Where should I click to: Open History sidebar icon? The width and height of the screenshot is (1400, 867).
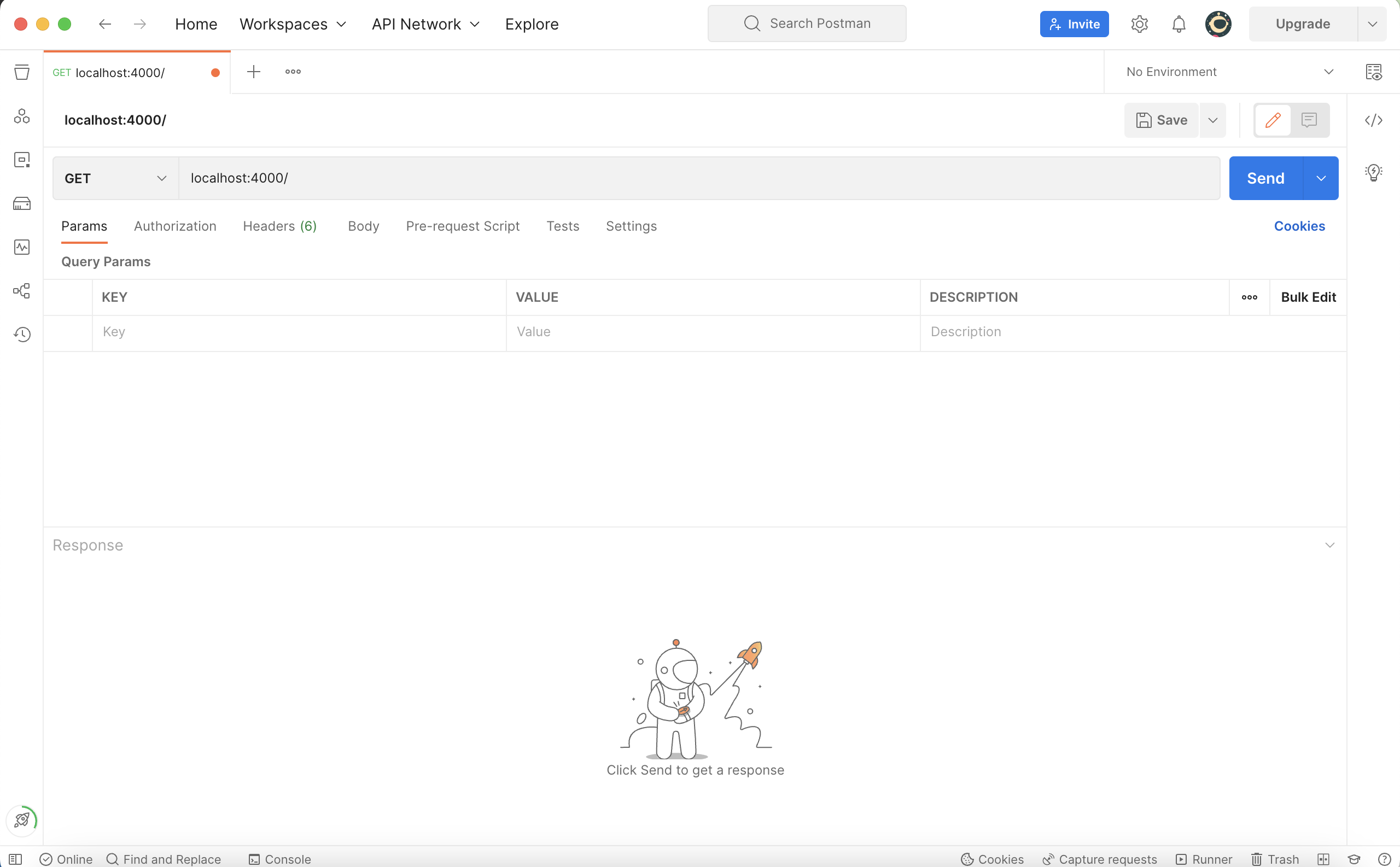tap(22, 335)
